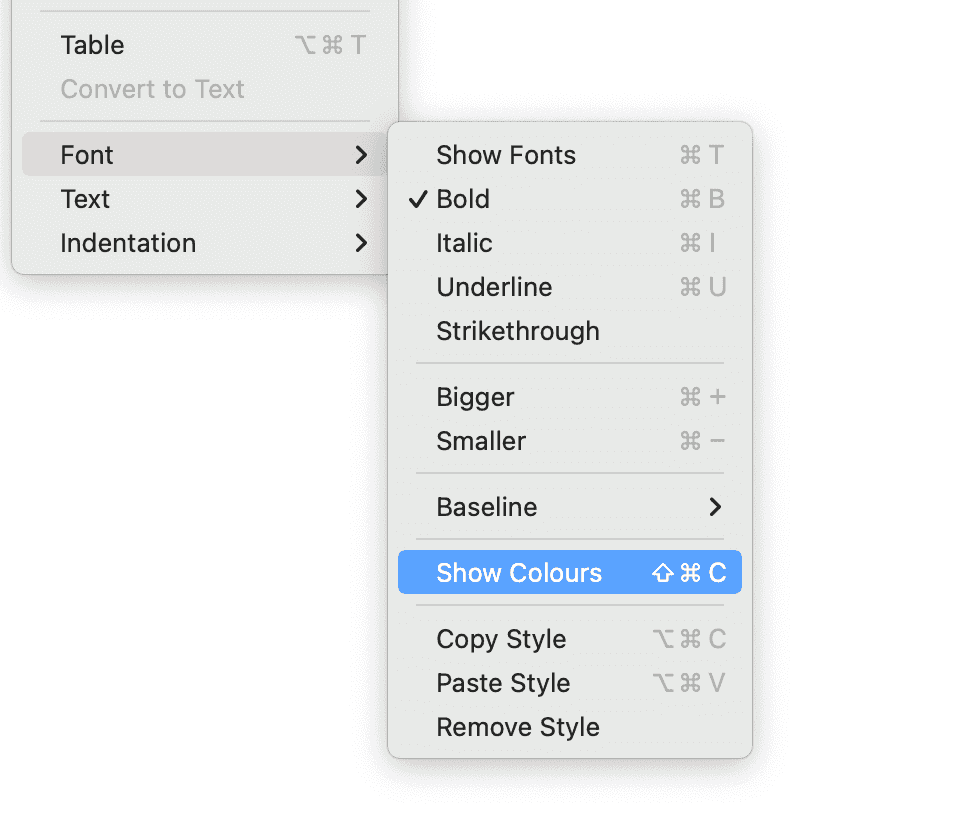The image size is (972, 816).
Task: Apply Italic formatting
Action: click(x=463, y=243)
